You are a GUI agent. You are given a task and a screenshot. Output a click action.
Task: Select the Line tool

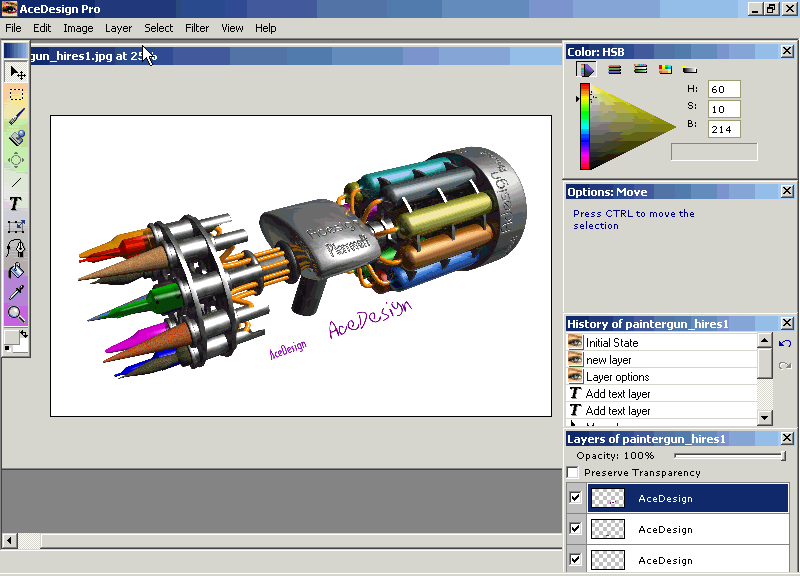16,182
